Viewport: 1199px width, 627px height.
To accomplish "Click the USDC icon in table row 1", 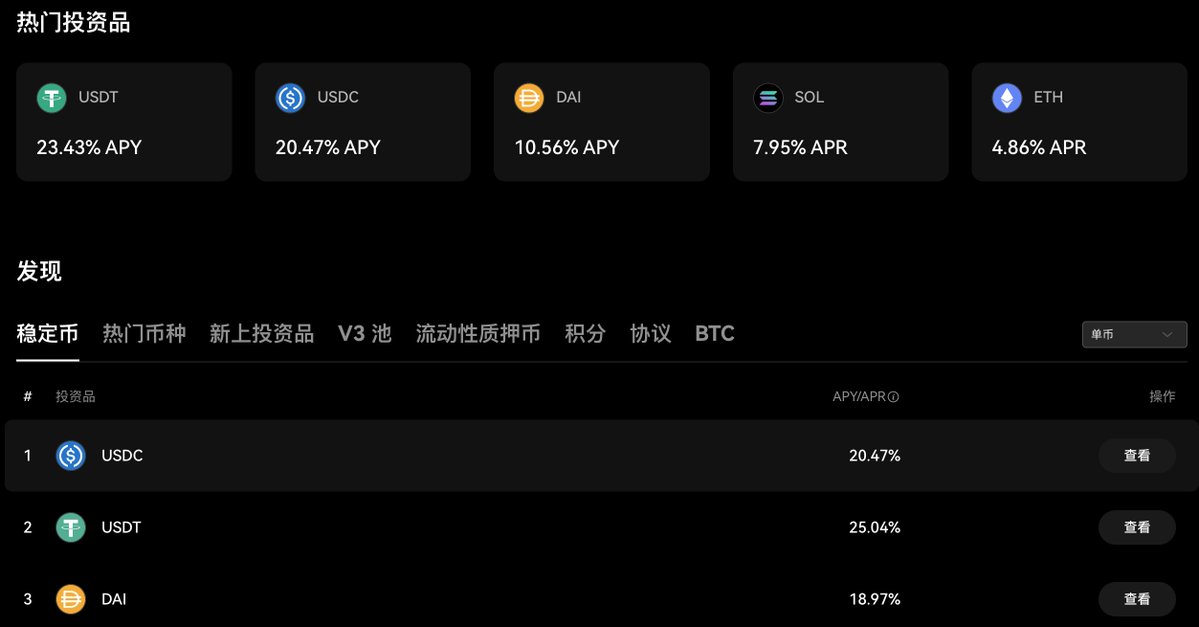I will click(71, 456).
